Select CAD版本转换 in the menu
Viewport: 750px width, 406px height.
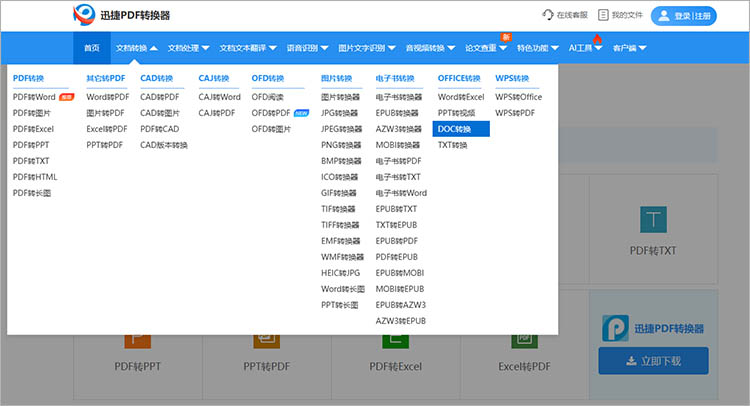164,145
